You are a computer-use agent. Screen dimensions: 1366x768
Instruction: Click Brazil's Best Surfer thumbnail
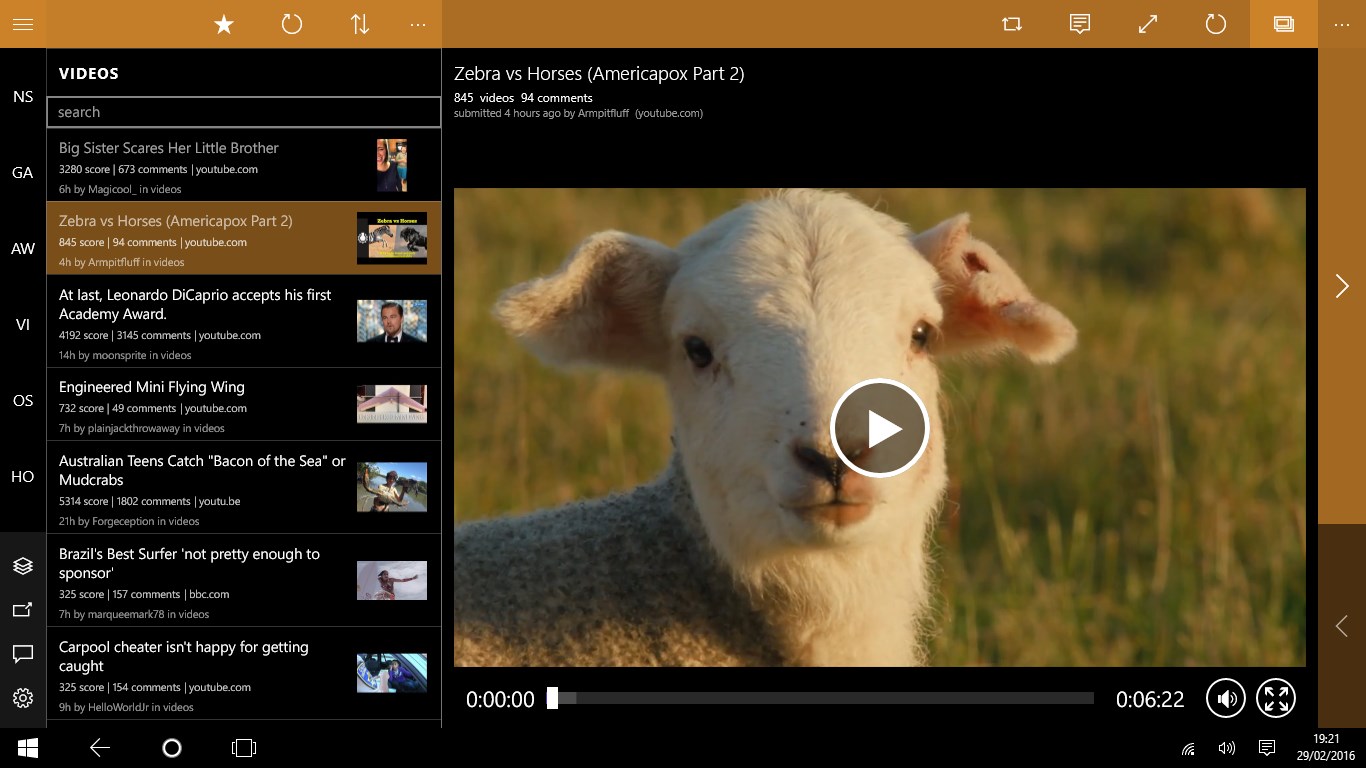click(x=392, y=580)
